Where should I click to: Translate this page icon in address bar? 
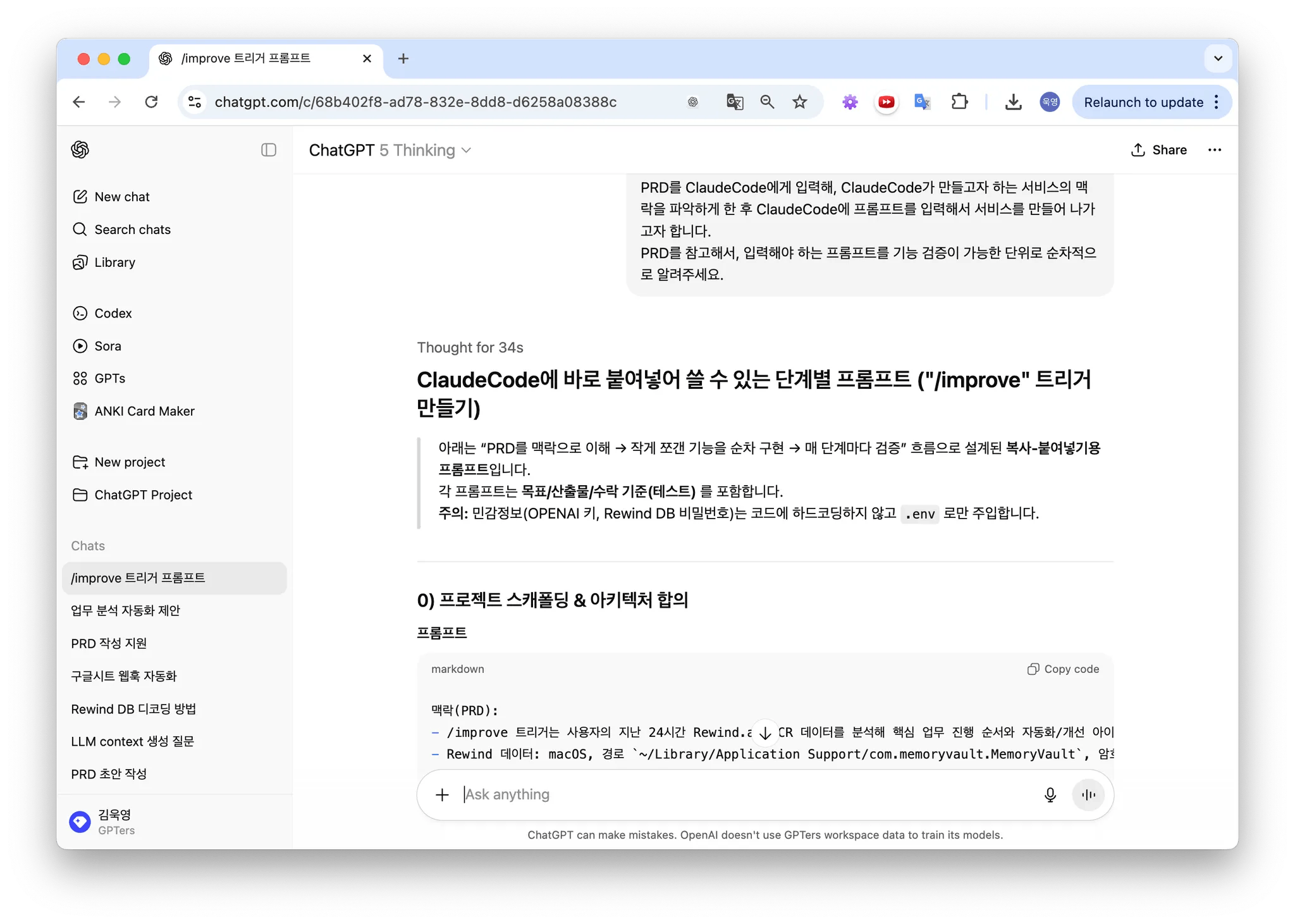point(735,102)
